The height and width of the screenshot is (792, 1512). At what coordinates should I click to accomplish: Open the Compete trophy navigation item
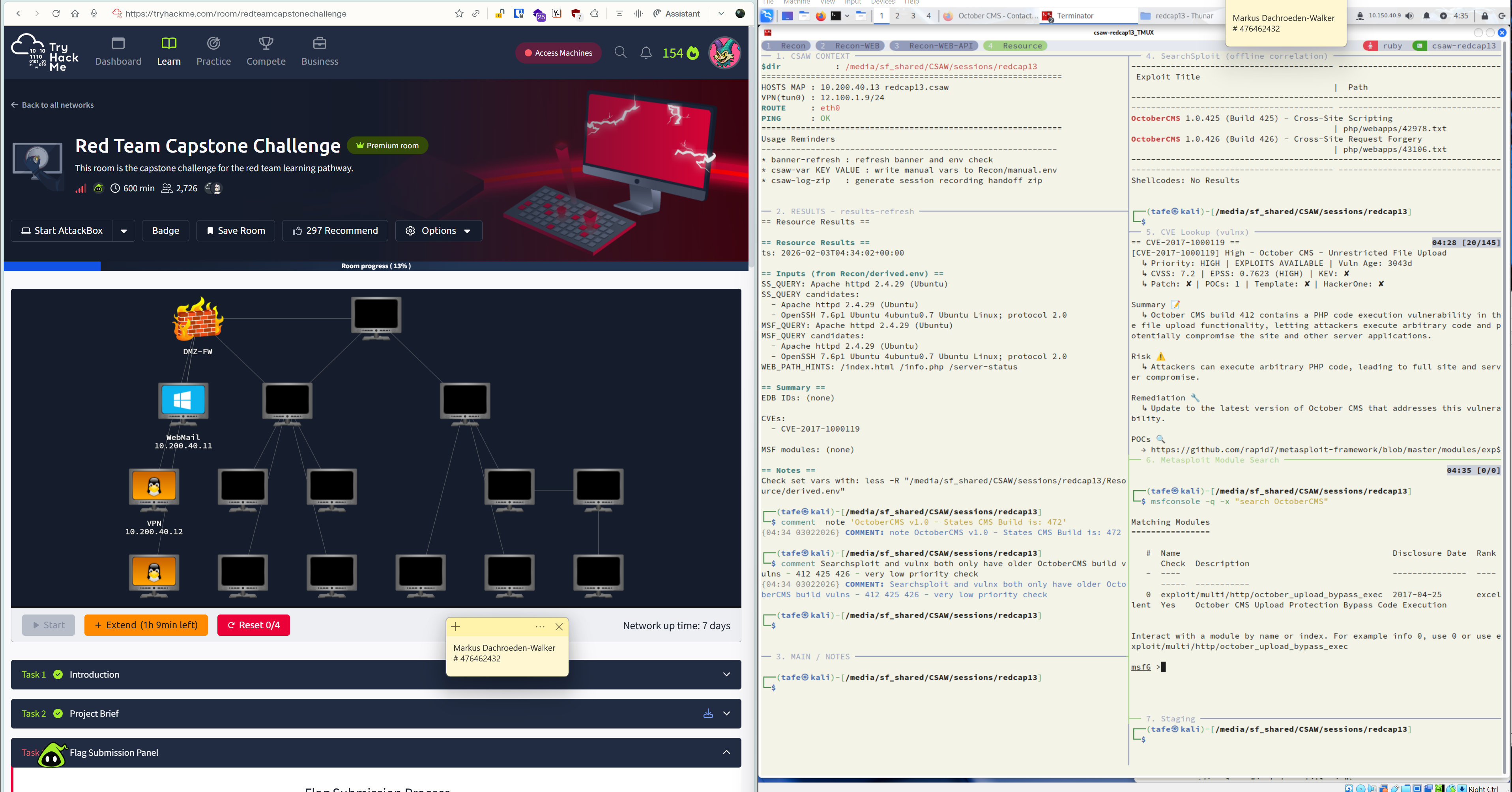[266, 52]
